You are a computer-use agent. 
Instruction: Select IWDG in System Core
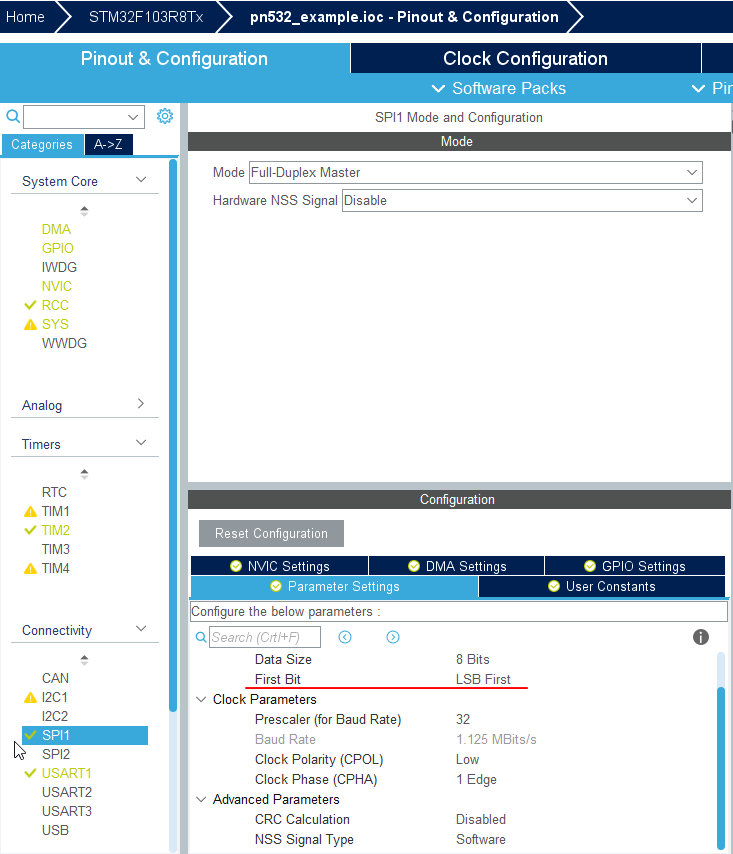(x=59, y=267)
